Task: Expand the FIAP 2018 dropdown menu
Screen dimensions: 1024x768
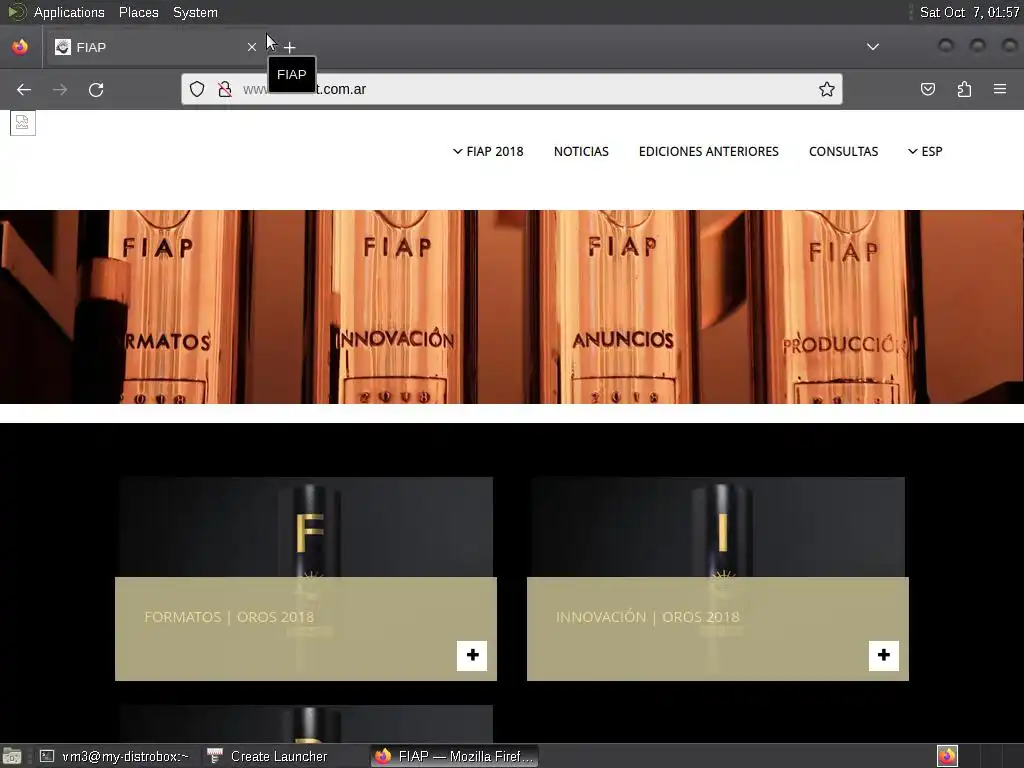Action: coord(488,152)
